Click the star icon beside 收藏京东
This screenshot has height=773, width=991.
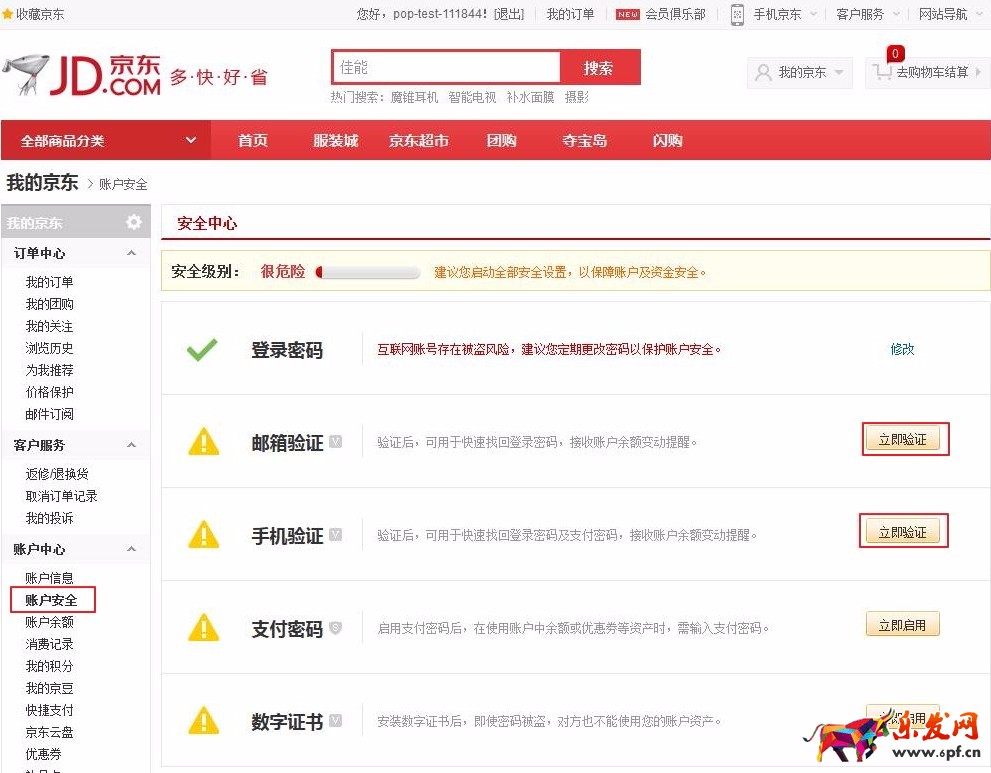(x=10, y=14)
